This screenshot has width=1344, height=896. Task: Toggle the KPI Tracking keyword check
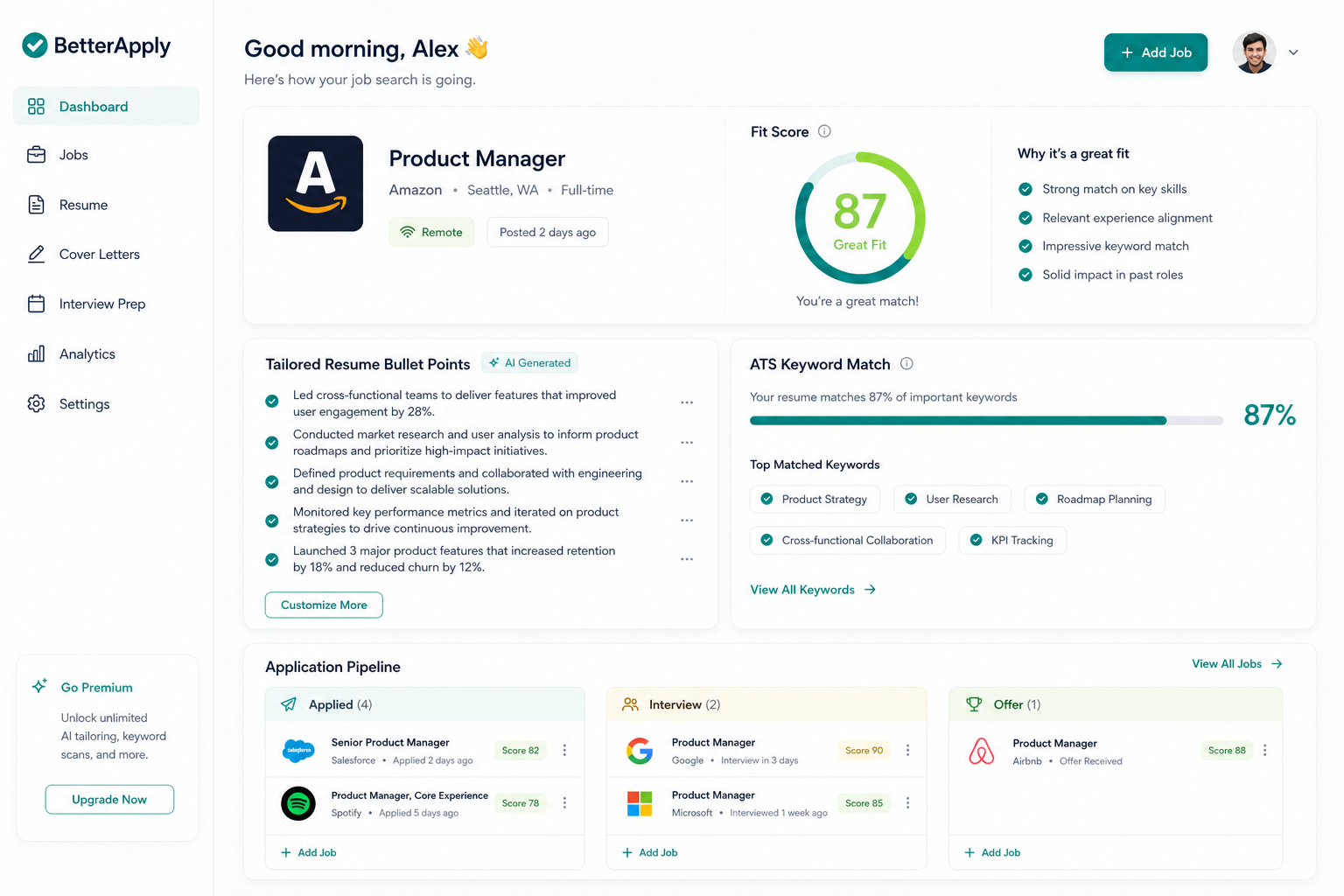[x=976, y=540]
